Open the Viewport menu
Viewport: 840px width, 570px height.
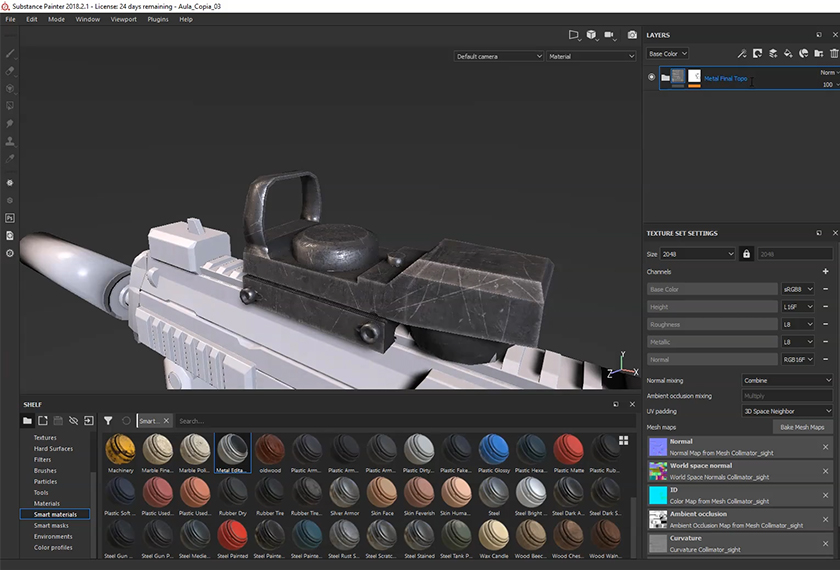tap(124, 19)
